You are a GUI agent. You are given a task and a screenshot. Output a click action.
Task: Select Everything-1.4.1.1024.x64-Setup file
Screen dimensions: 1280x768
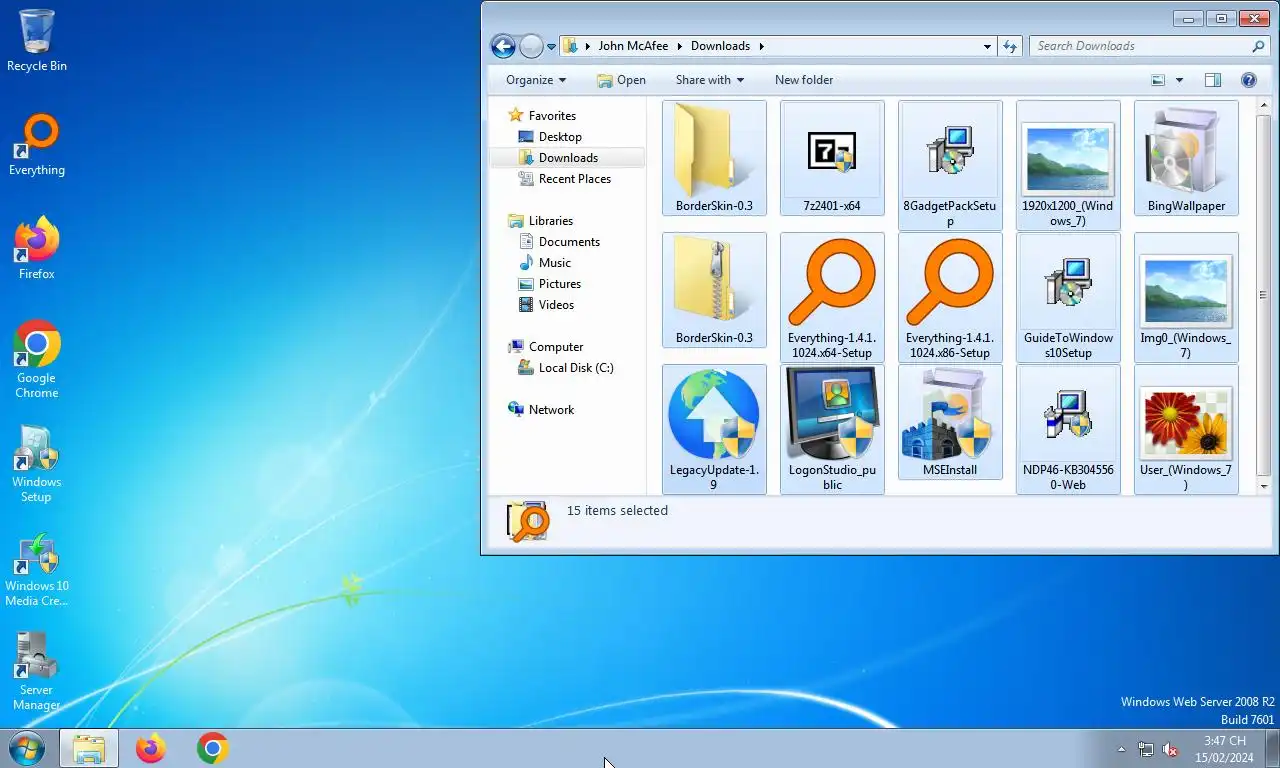click(832, 297)
